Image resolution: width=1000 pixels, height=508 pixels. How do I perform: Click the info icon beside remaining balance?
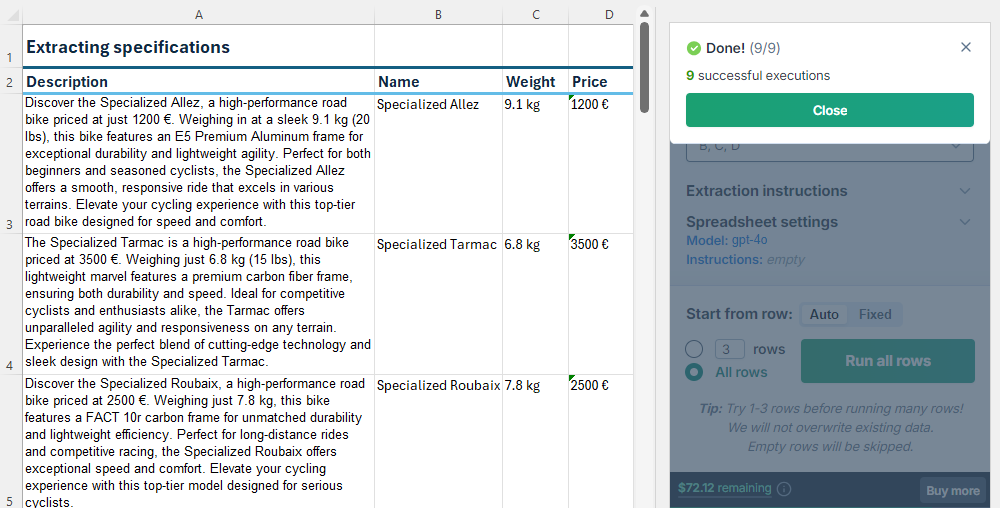coord(784,489)
